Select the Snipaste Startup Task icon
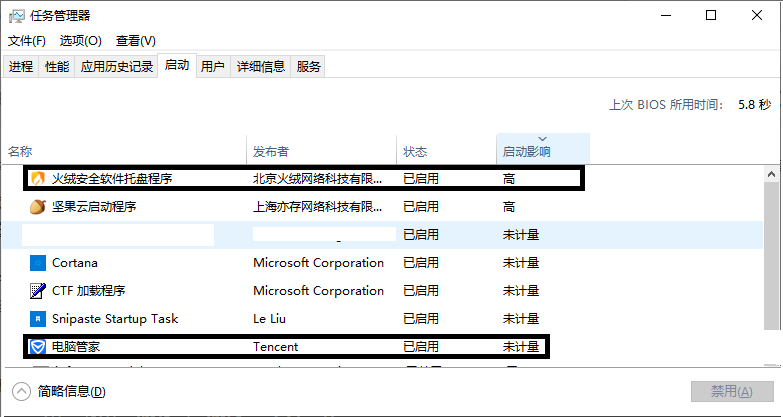The width and height of the screenshot is (783, 417). pyautogui.click(x=37, y=319)
